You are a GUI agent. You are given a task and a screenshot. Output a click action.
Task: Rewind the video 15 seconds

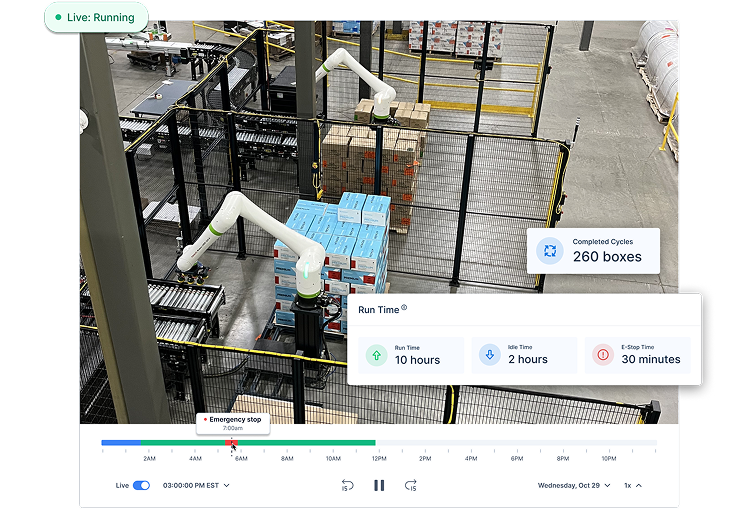(x=347, y=485)
